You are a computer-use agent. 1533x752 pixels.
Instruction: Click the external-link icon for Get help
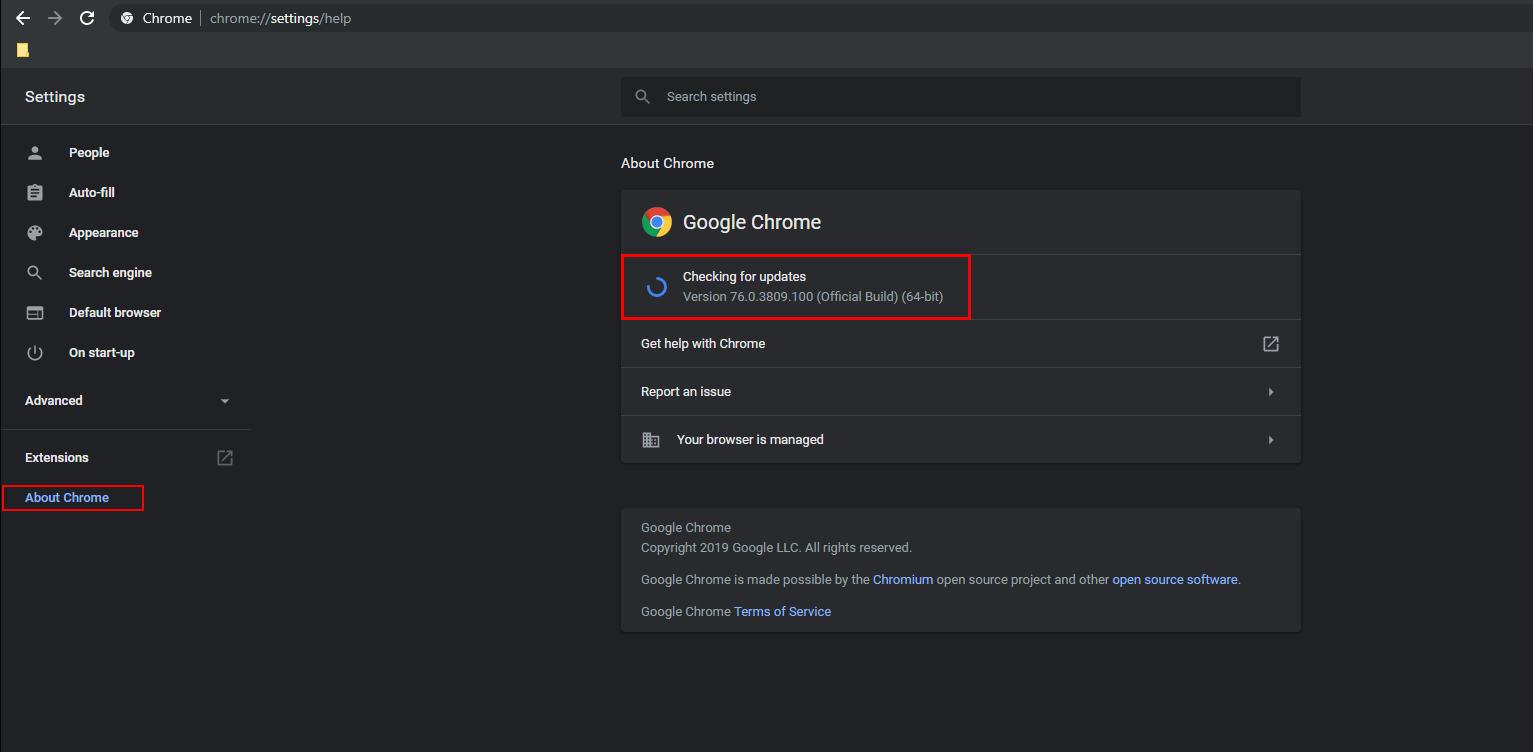(x=1271, y=344)
